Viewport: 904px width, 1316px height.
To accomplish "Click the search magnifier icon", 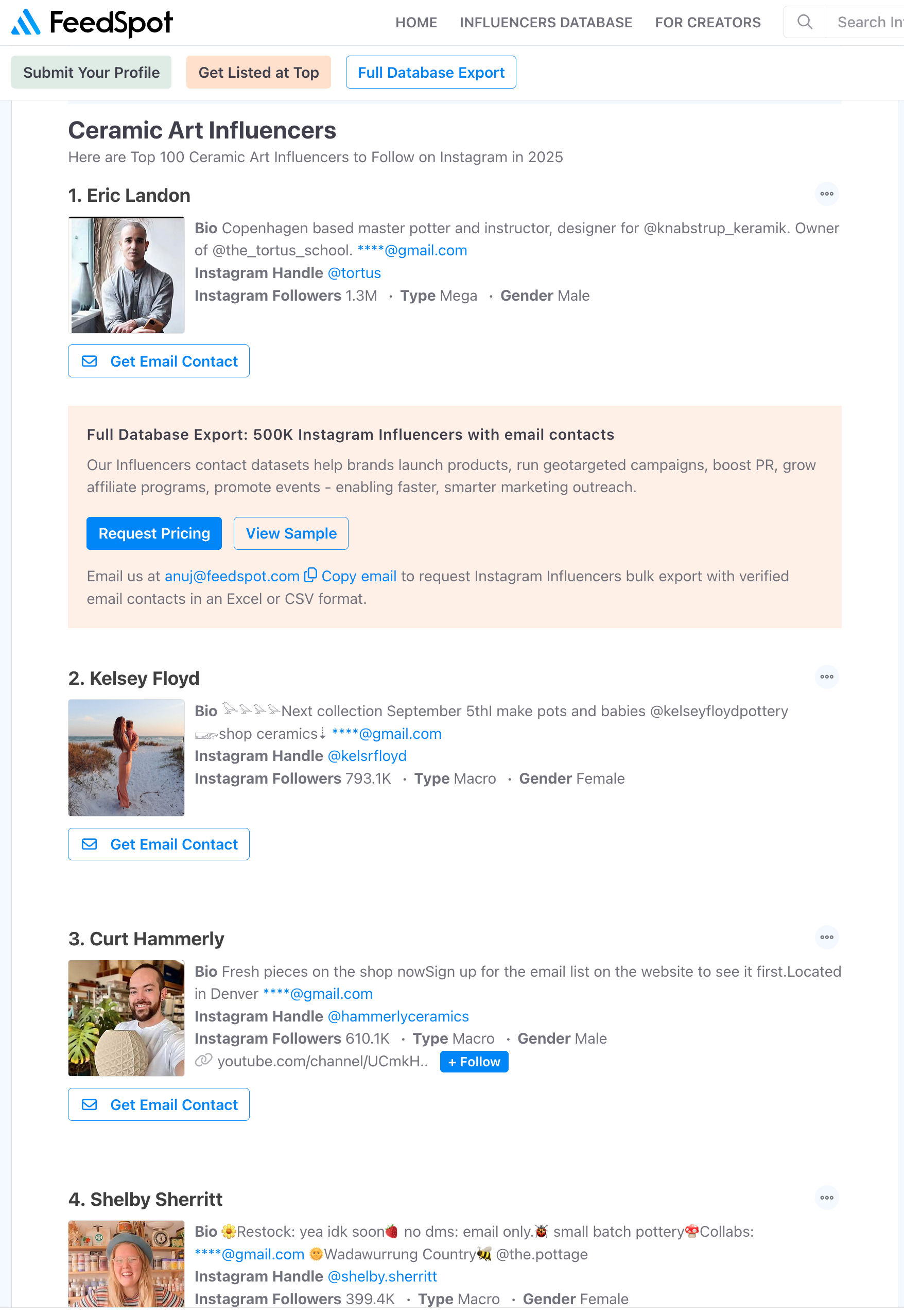I will [804, 23].
